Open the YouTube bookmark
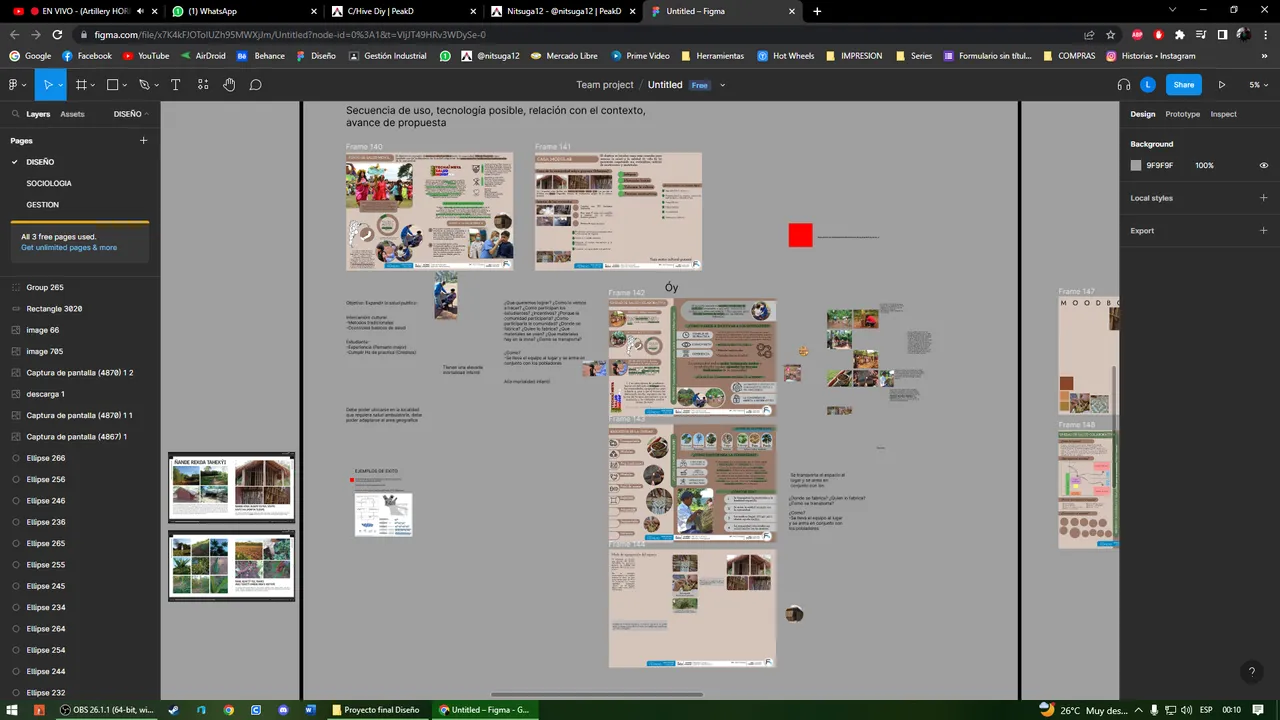Image resolution: width=1280 pixels, height=720 pixels. pyautogui.click(x=145, y=56)
